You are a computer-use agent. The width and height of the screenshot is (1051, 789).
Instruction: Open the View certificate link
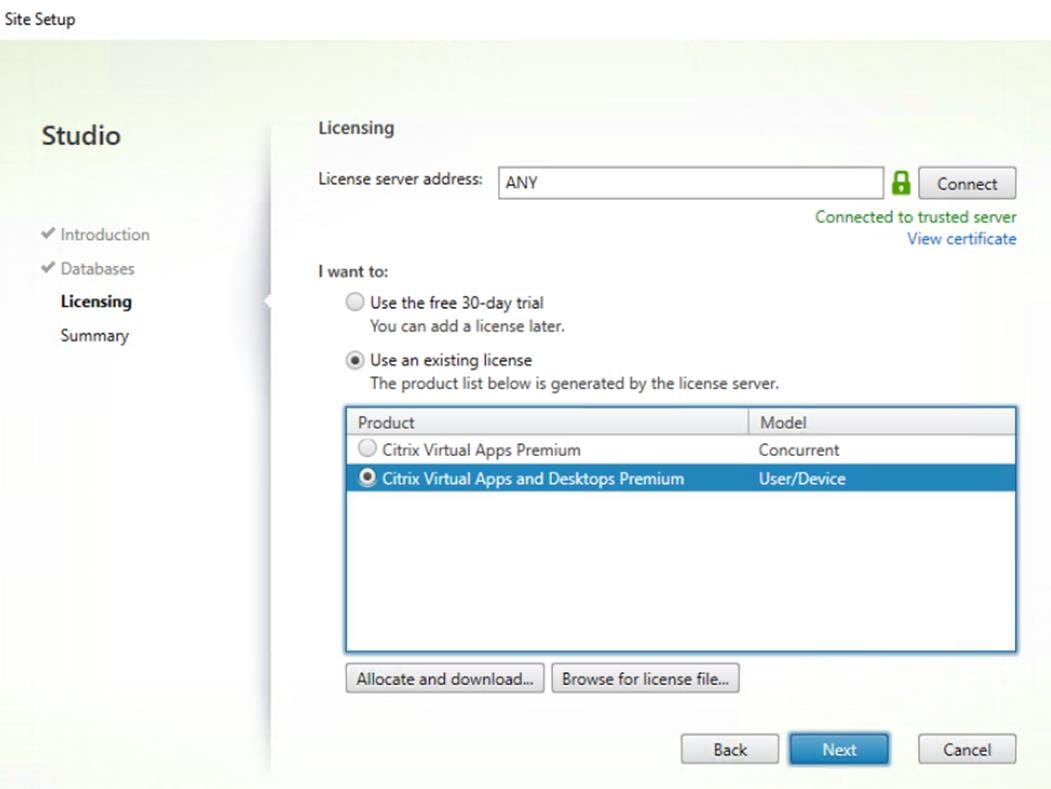point(961,239)
